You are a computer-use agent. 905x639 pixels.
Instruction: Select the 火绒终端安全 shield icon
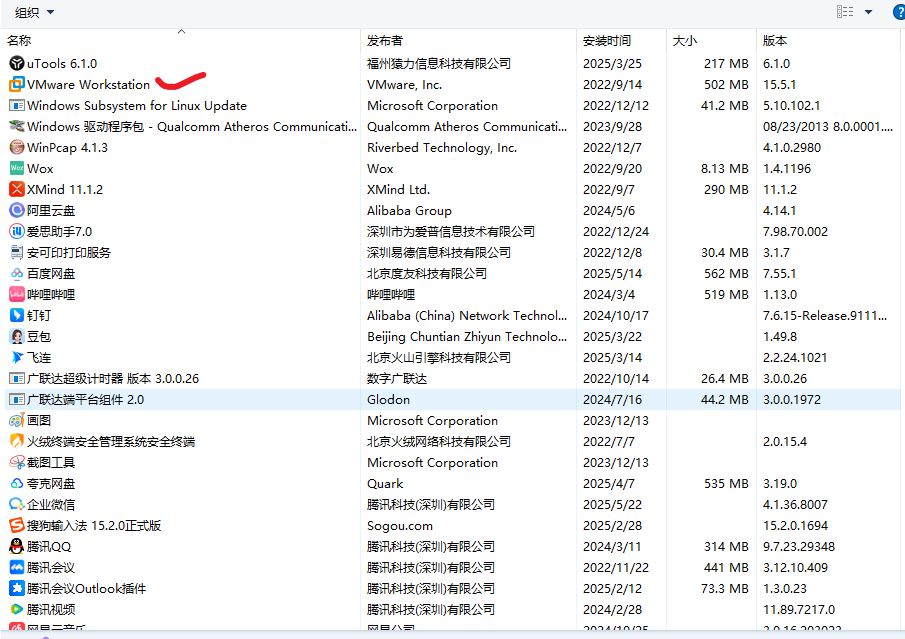tap(17, 442)
